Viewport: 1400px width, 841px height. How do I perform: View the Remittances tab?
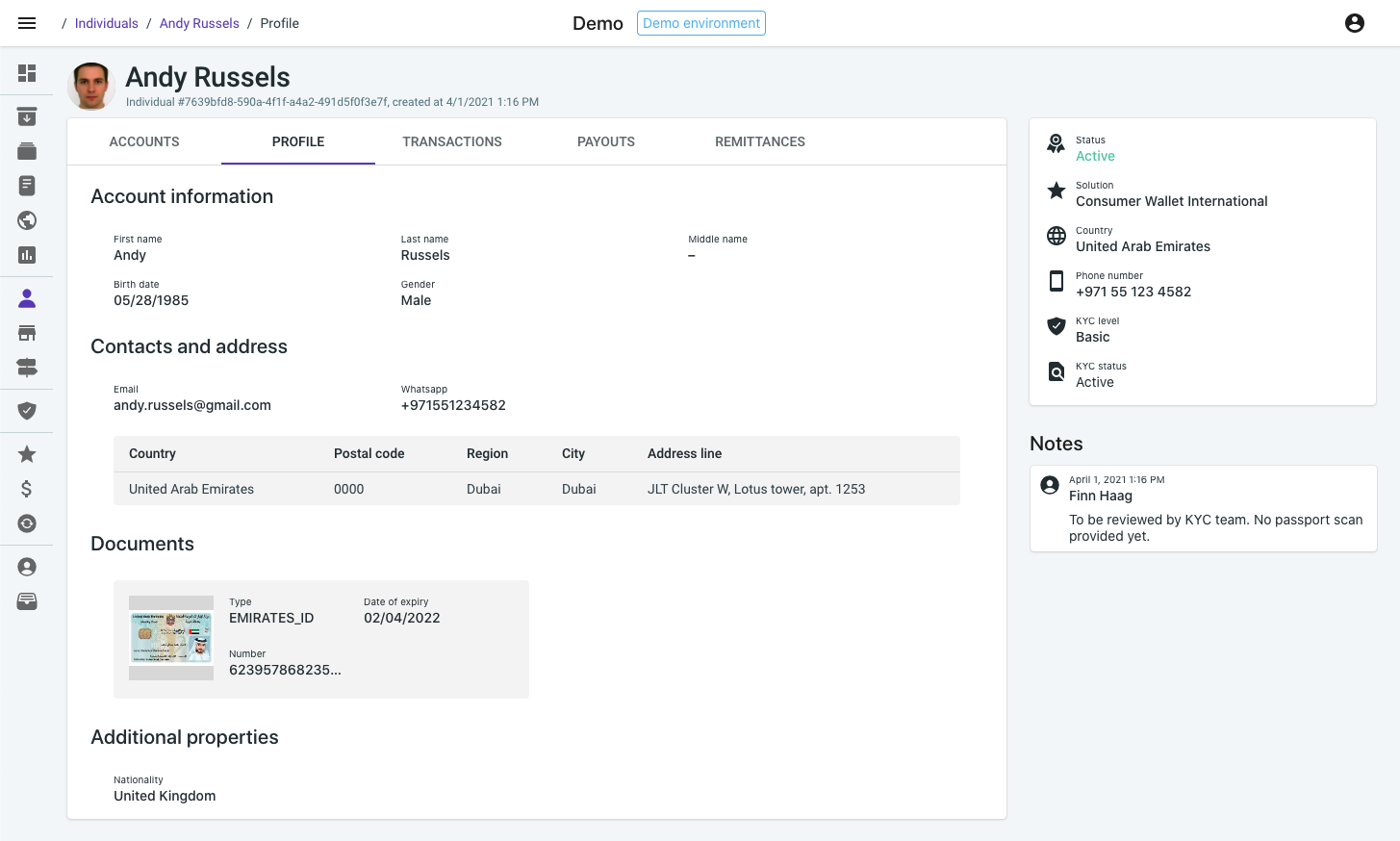760,141
